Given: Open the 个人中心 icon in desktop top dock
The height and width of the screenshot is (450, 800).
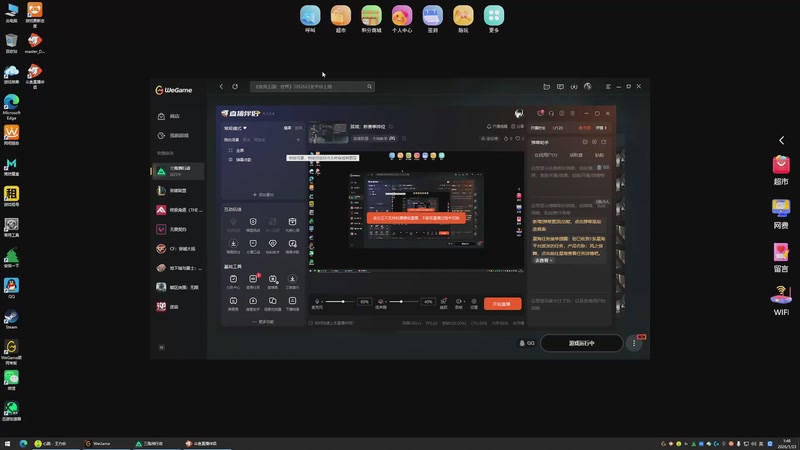Looking at the screenshot, I should pyautogui.click(x=402, y=19).
